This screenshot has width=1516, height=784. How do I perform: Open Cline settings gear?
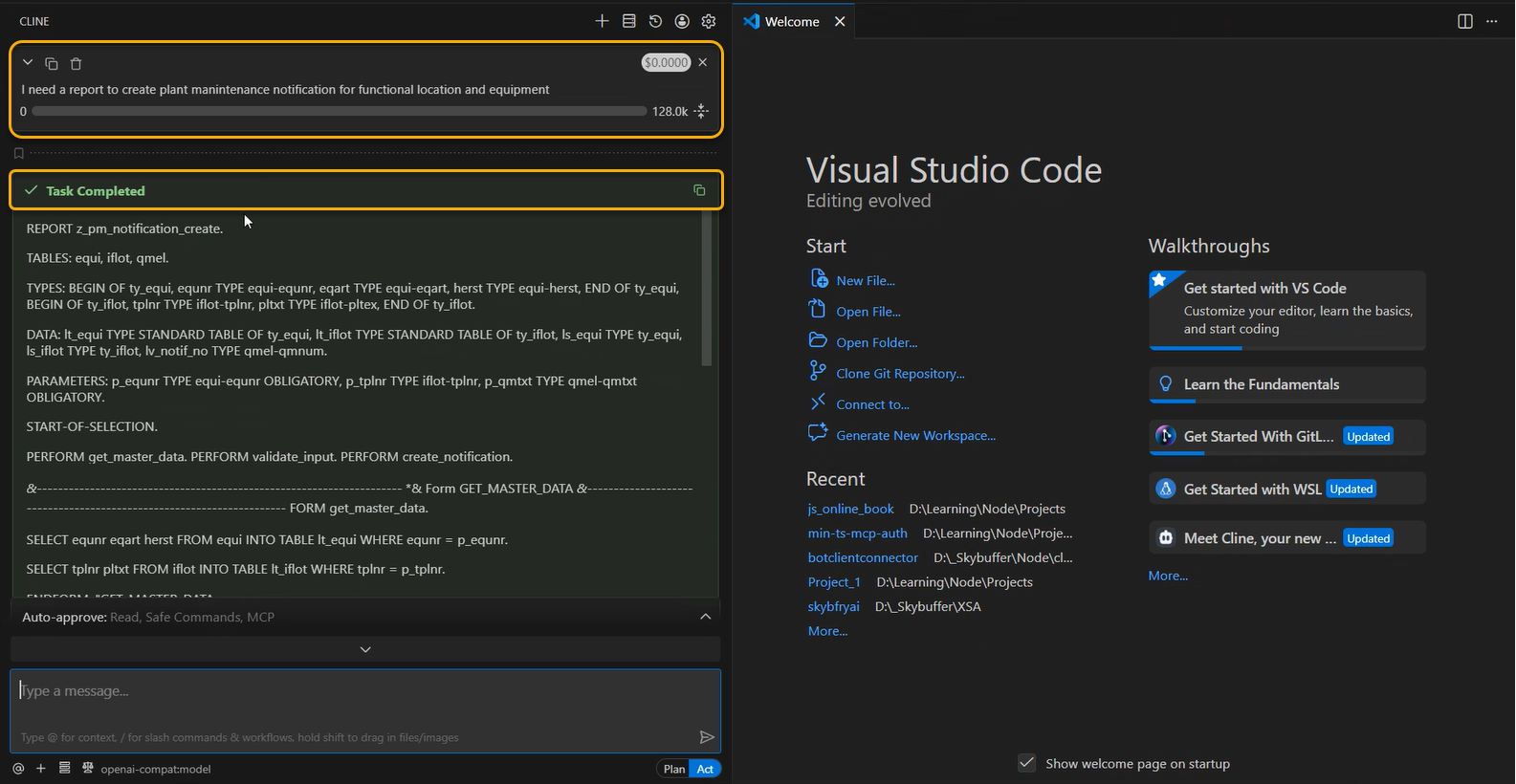(709, 21)
